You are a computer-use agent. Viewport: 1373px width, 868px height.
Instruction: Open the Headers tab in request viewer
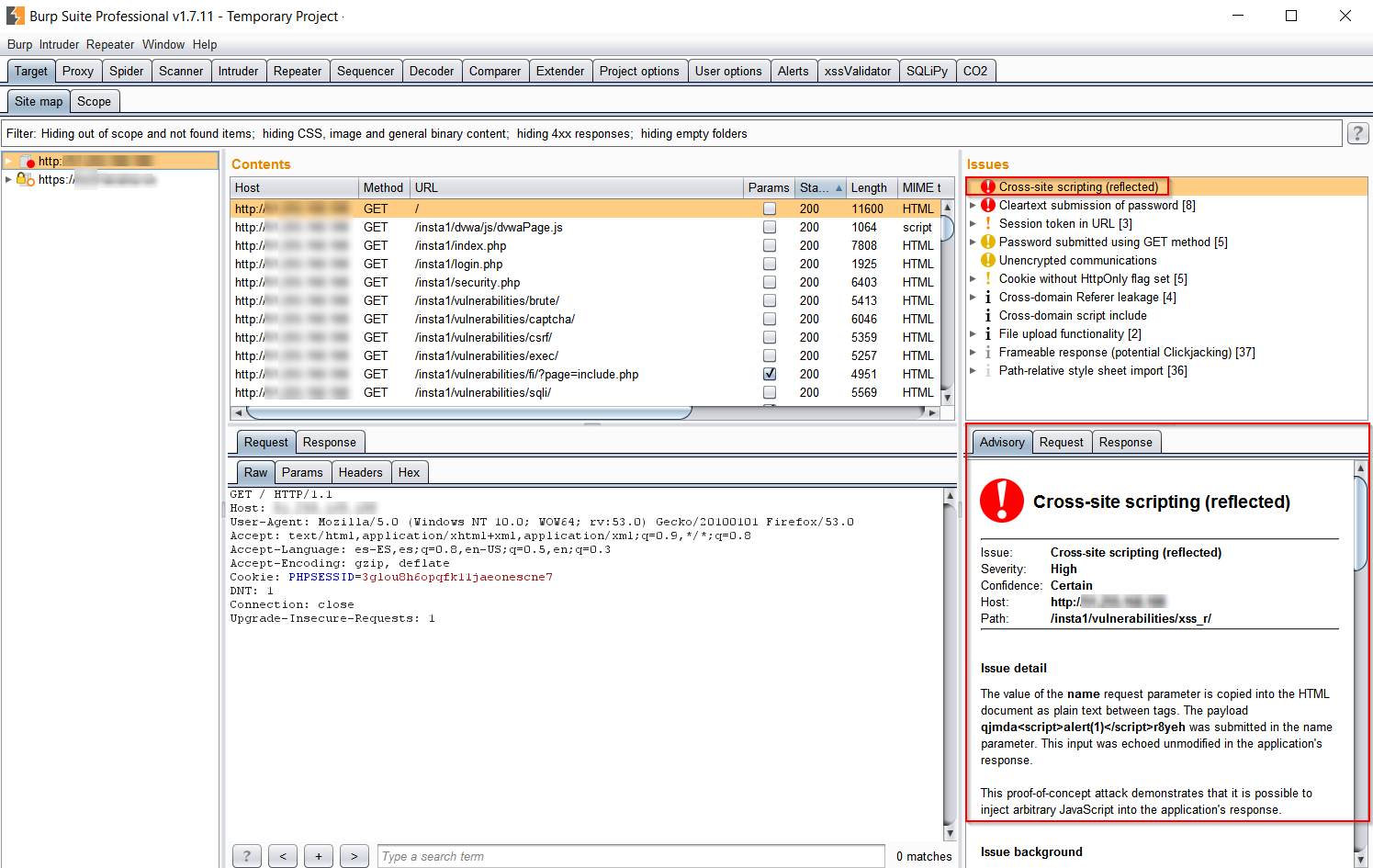(x=360, y=472)
